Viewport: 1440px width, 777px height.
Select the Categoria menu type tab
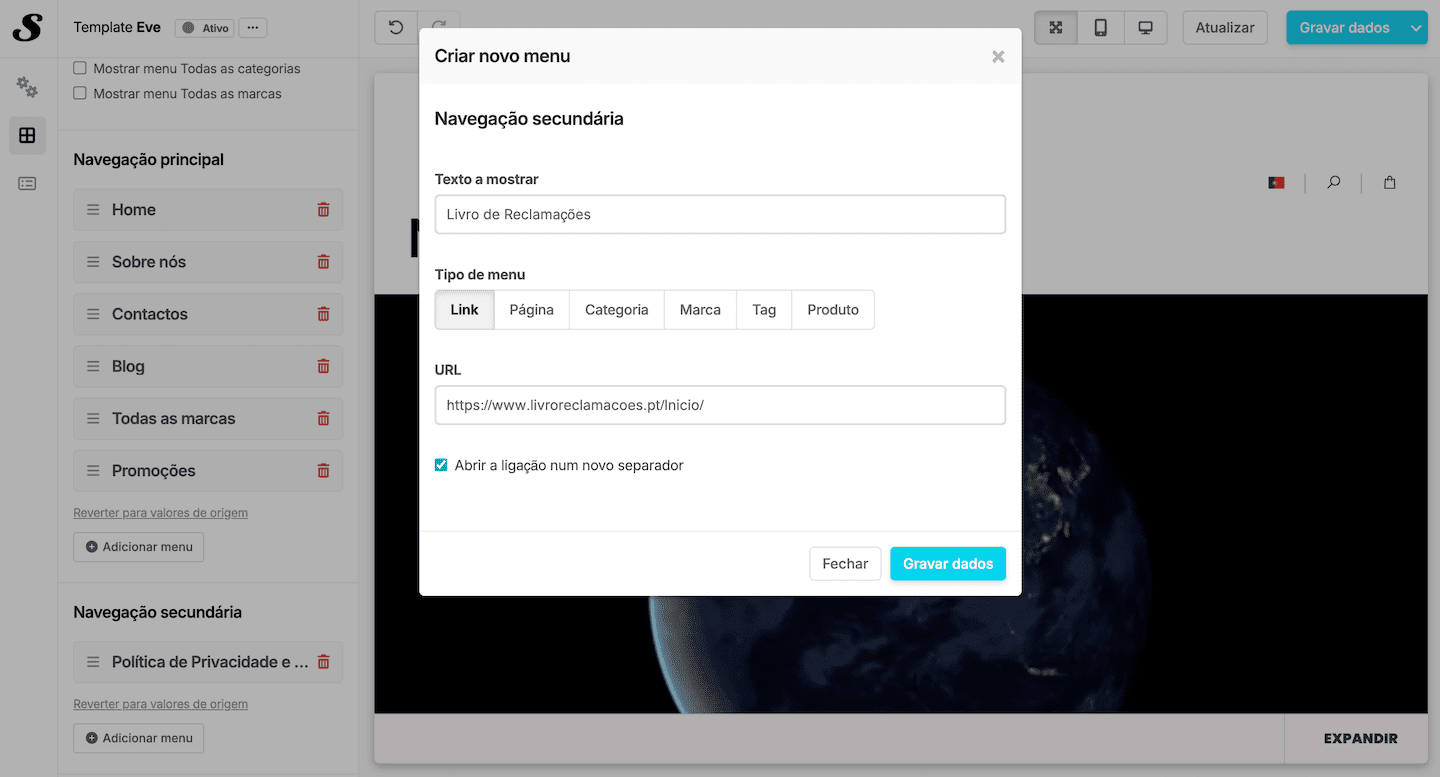pos(616,310)
